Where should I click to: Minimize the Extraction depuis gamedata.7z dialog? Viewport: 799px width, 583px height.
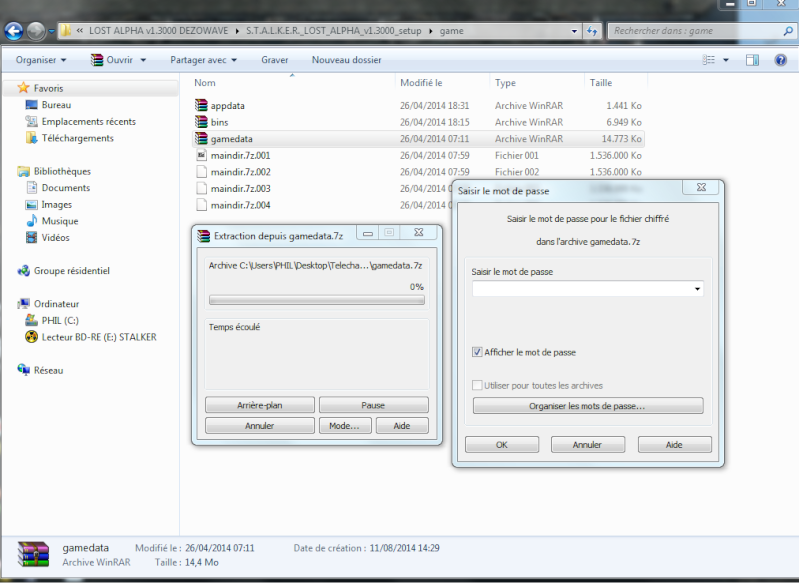click(367, 233)
